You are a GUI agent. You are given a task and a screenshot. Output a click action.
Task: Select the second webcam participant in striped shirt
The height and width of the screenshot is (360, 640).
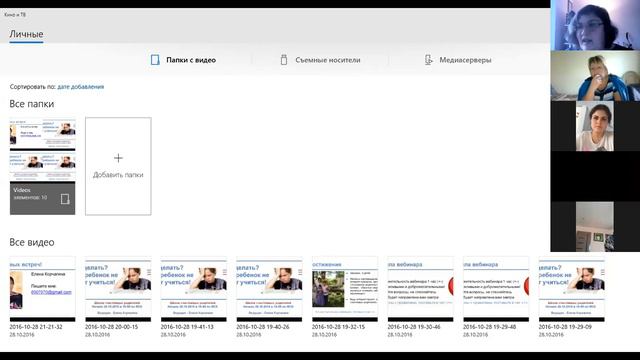(595, 76)
